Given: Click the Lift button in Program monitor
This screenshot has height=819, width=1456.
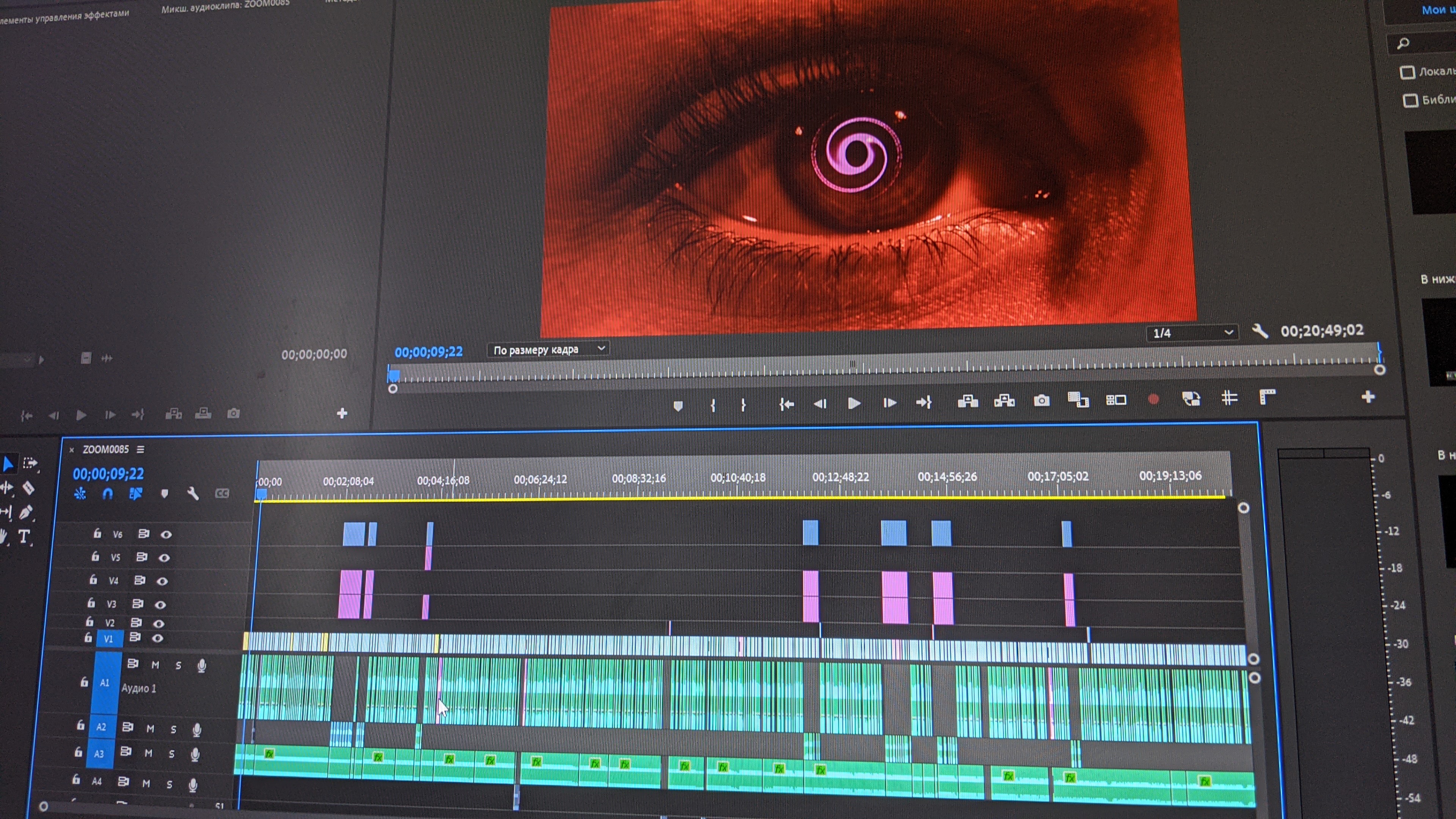Looking at the screenshot, I should (968, 401).
